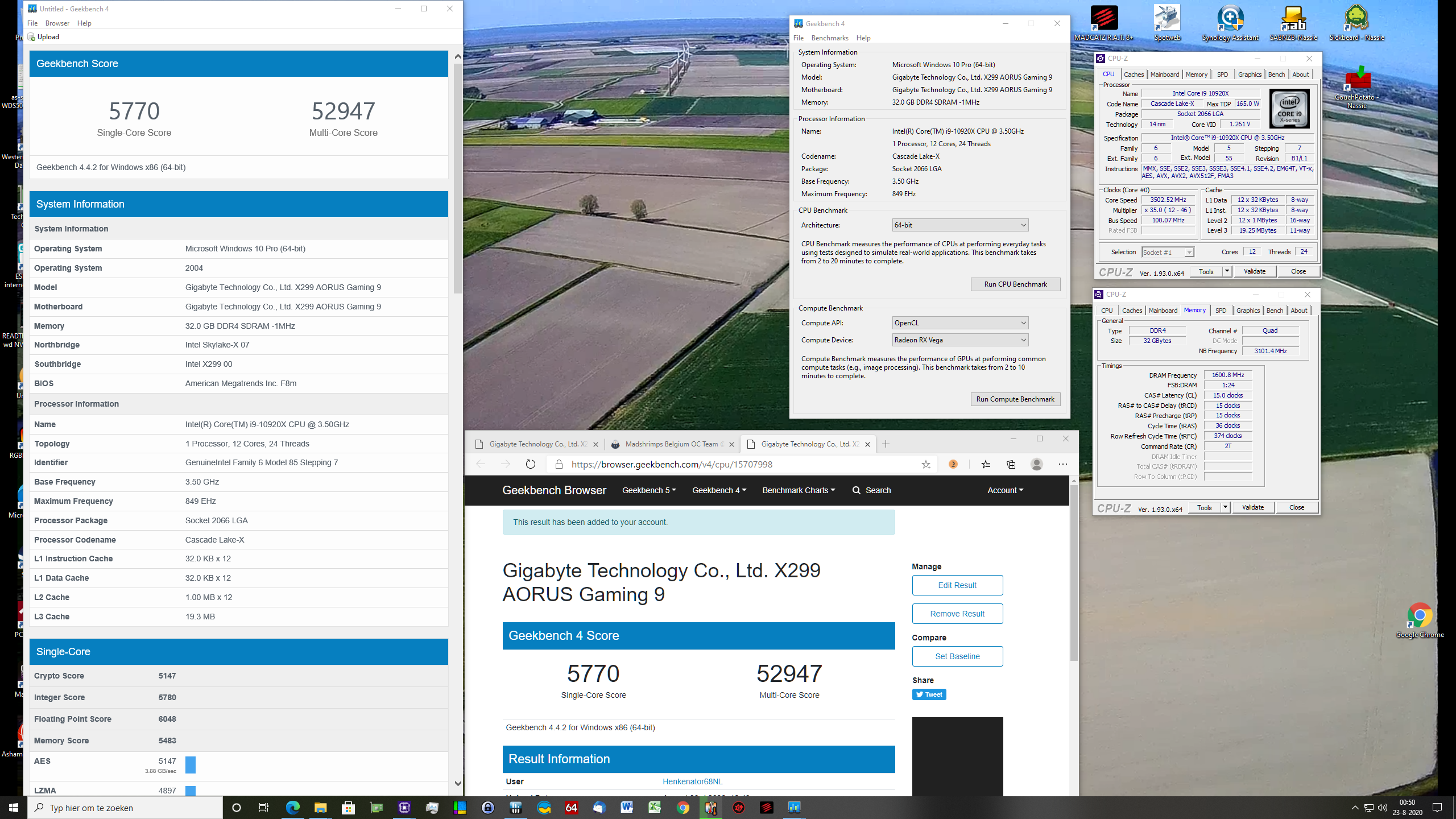1456x819 pixels.
Task: Click the Search link in Geekbench Browser
Action: coord(871,490)
